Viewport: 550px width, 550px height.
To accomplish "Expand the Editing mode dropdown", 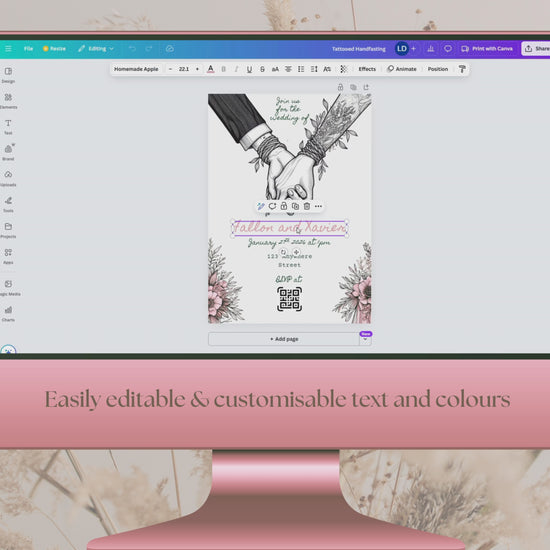I will click(96, 49).
